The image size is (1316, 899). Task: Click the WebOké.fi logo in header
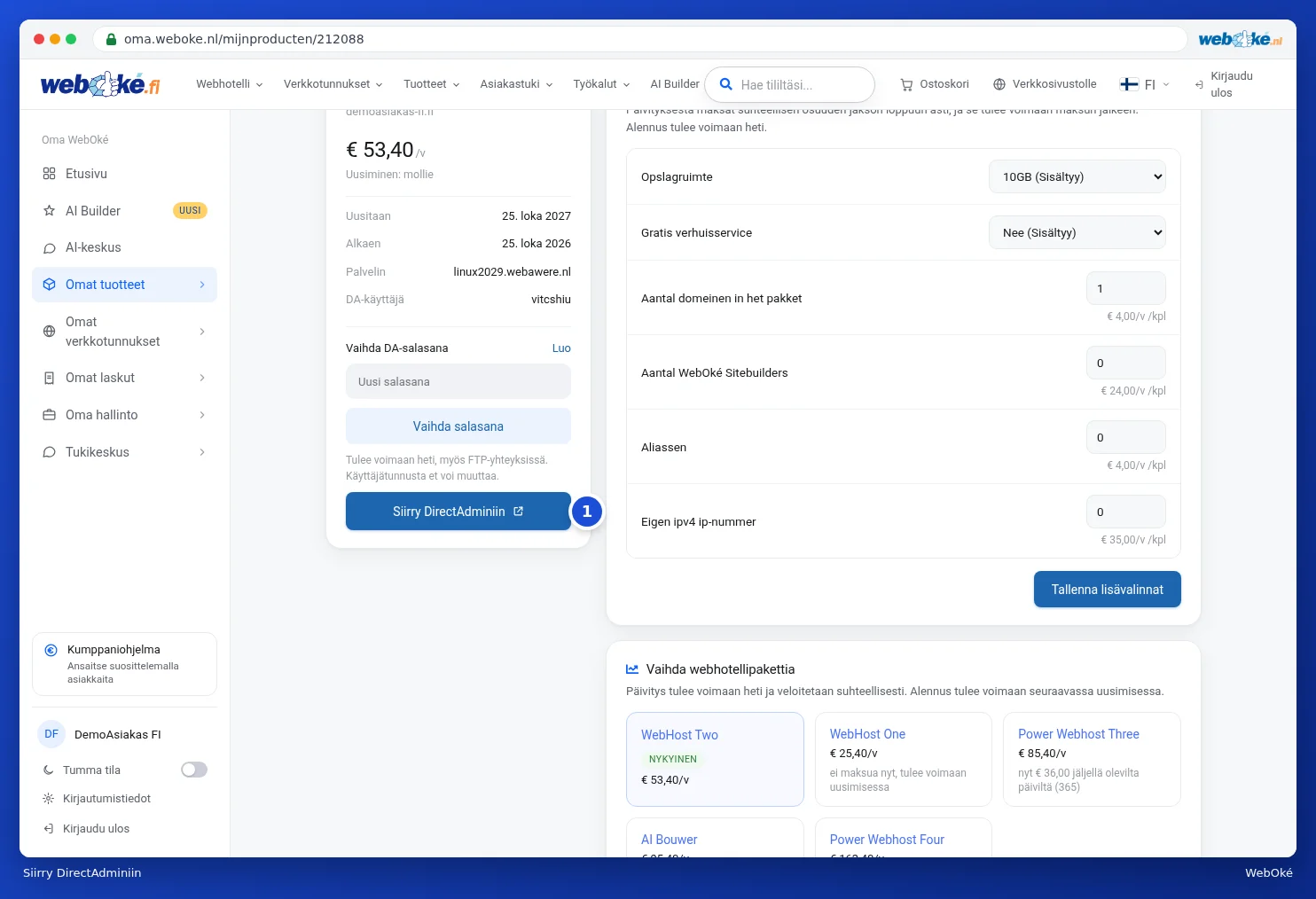(100, 84)
